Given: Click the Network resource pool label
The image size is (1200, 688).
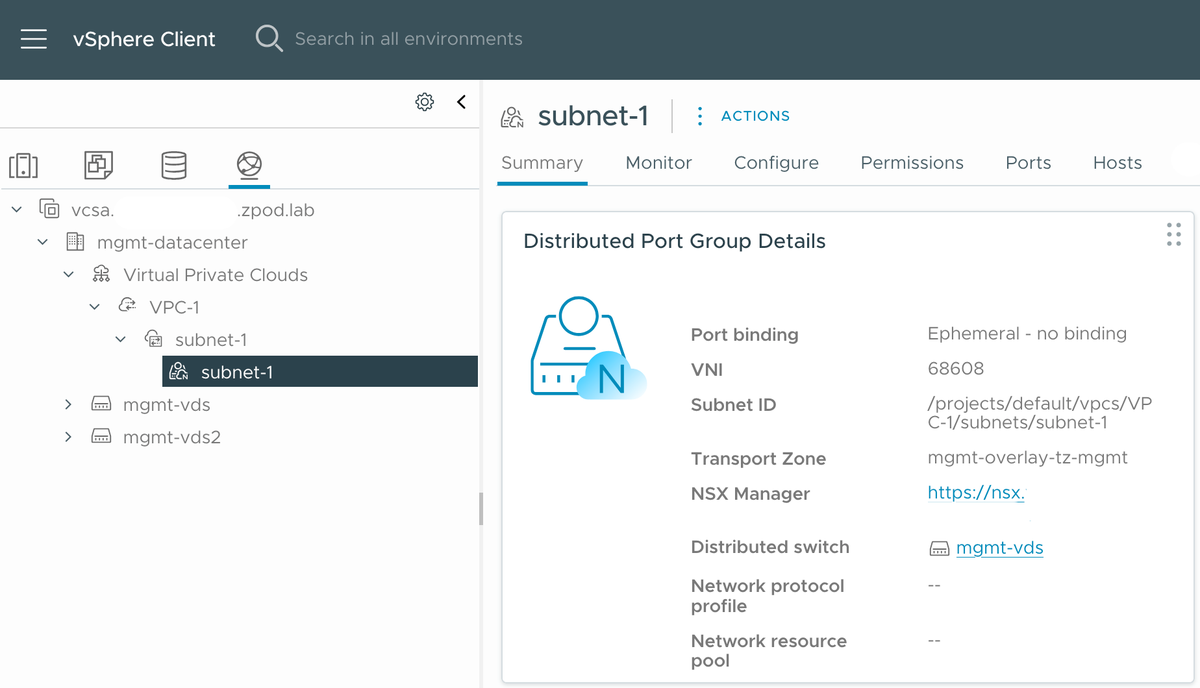Looking at the screenshot, I should coord(769,651).
